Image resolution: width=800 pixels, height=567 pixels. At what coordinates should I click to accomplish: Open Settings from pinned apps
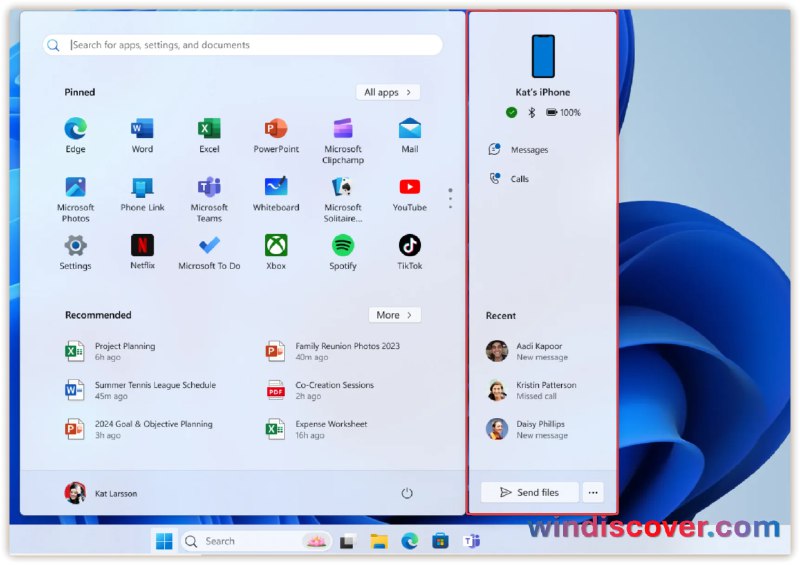tap(76, 252)
